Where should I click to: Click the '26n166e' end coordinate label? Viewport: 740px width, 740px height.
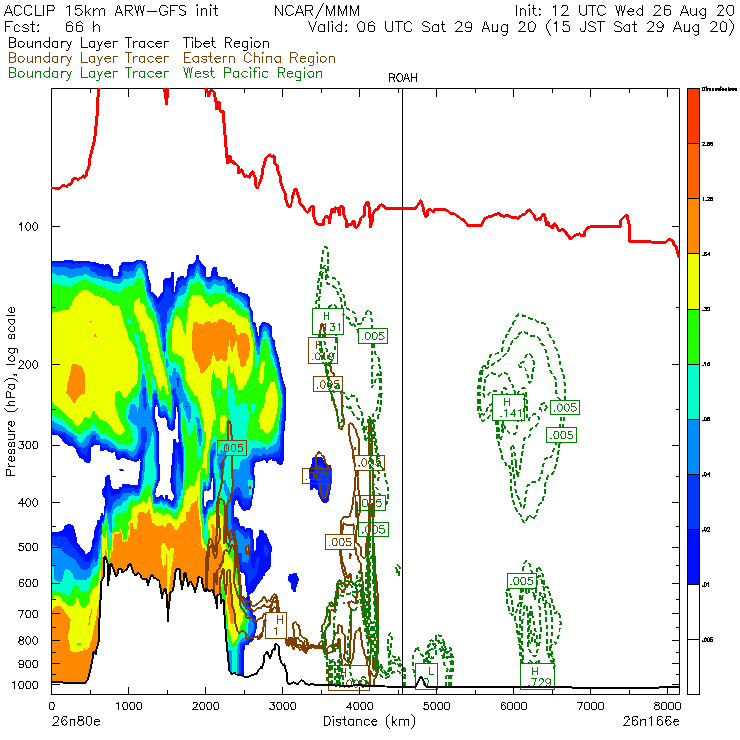[x=651, y=722]
